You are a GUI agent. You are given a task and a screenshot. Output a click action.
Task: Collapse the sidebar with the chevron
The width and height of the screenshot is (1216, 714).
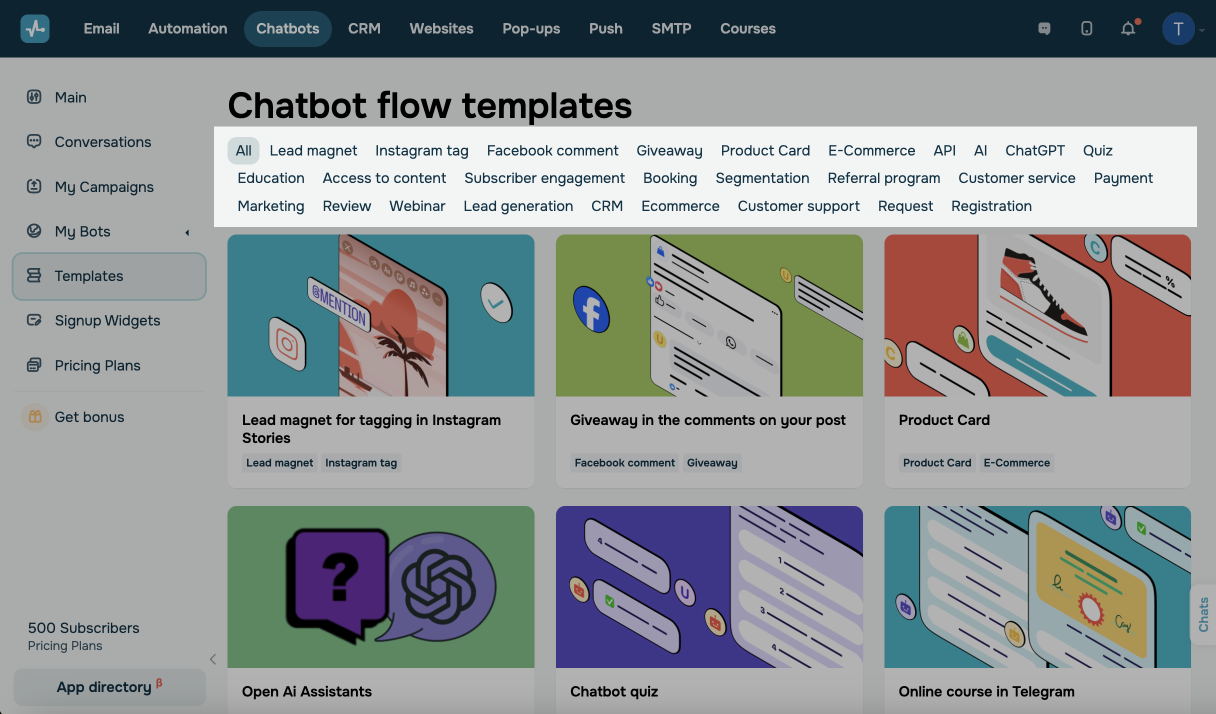(x=212, y=658)
